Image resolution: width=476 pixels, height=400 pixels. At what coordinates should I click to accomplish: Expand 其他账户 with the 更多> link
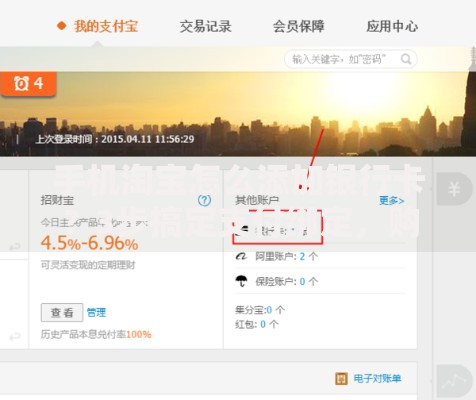coord(392,201)
